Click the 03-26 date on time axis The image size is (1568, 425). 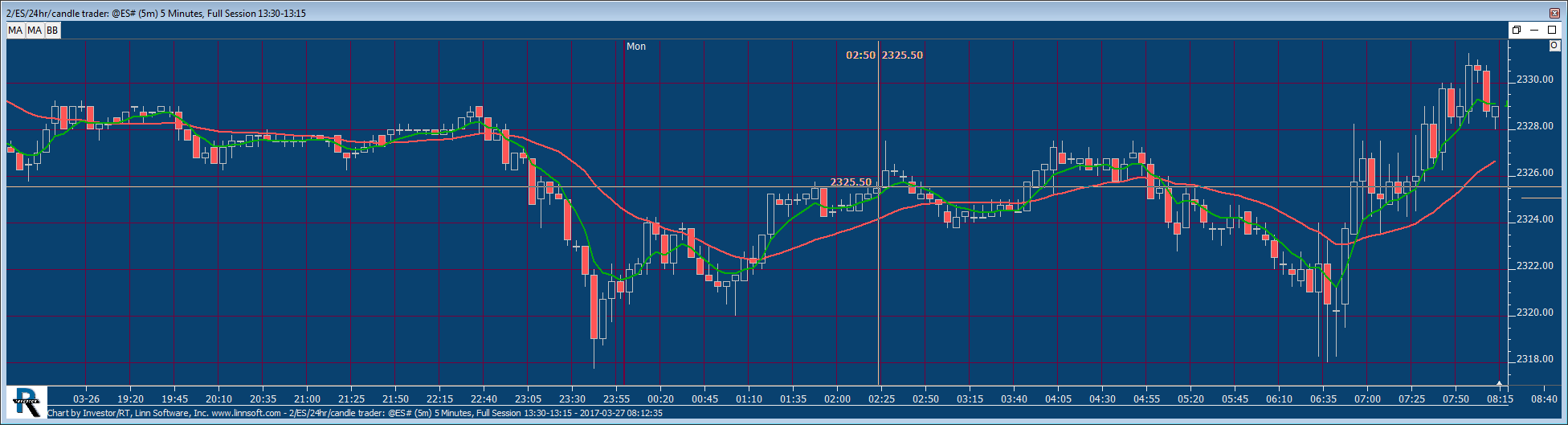pyautogui.click(x=86, y=398)
